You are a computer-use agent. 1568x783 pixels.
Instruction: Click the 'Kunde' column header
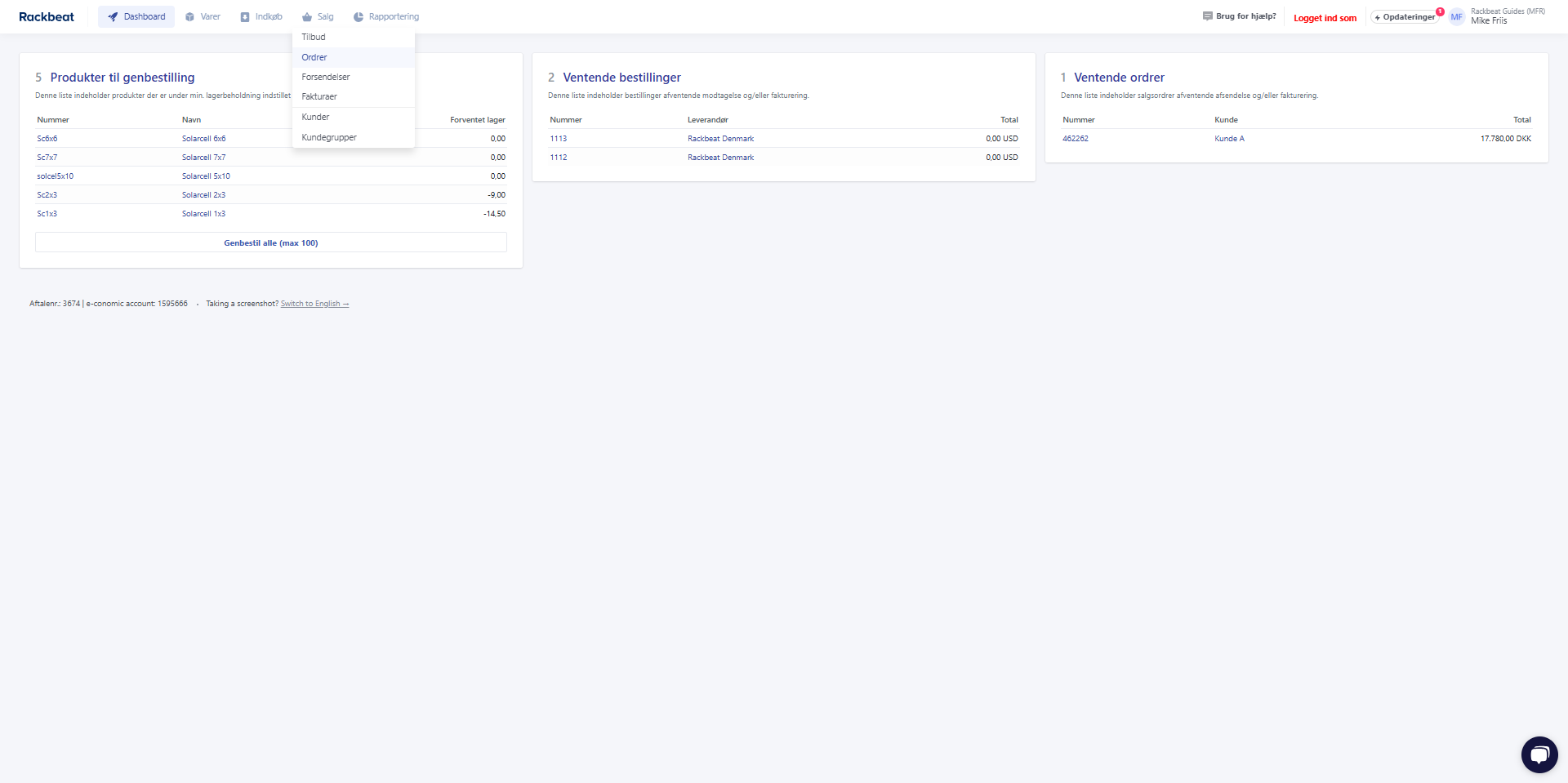[x=1226, y=120]
